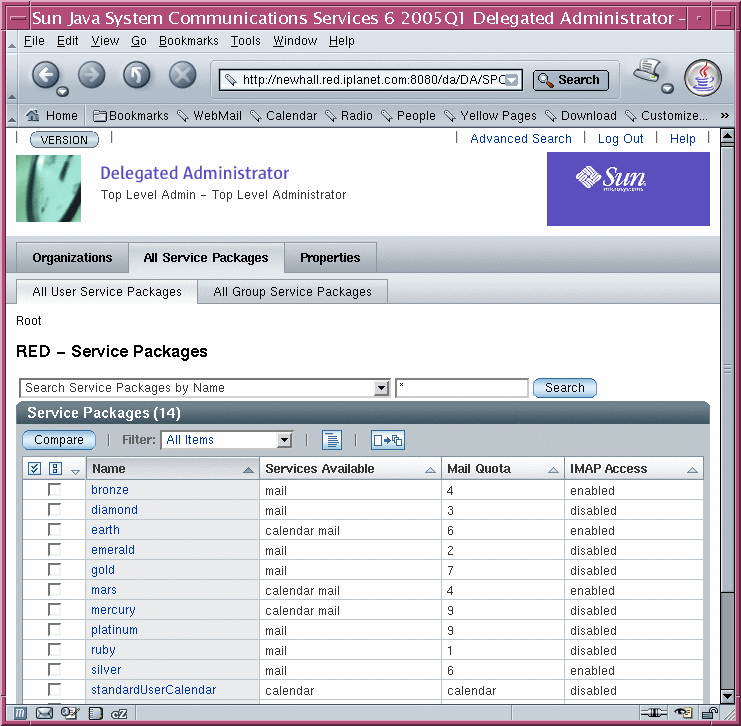741x726 pixels.
Task: Check the box for gold package
Action: coord(54,570)
